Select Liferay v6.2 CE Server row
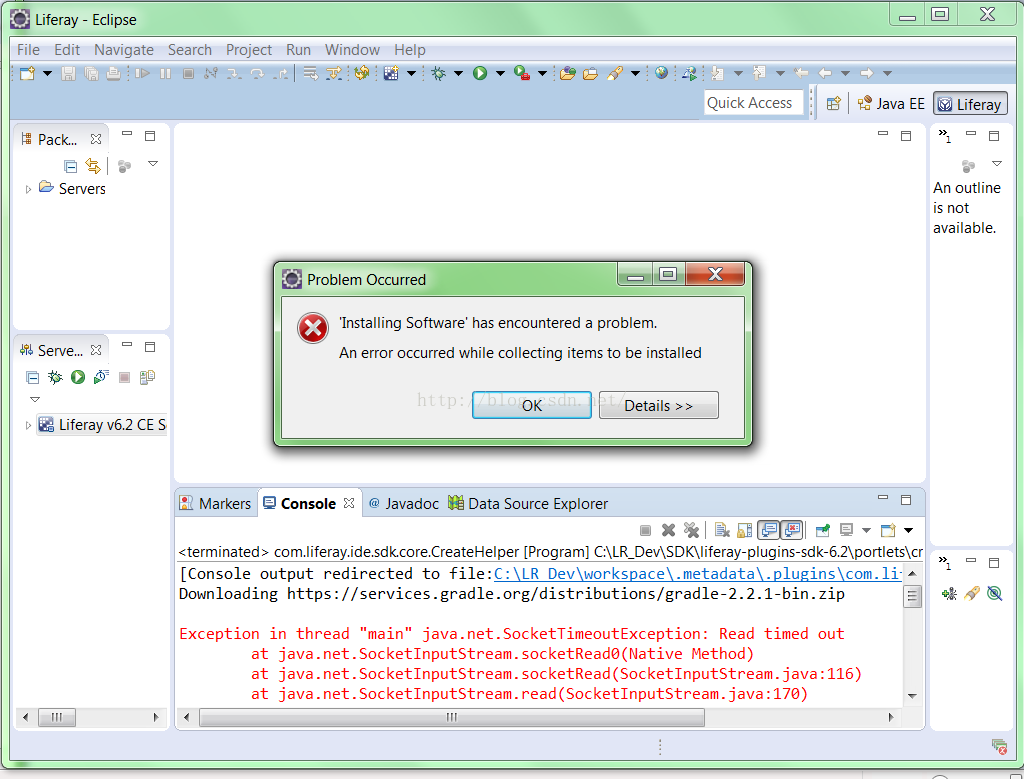 [x=101, y=425]
